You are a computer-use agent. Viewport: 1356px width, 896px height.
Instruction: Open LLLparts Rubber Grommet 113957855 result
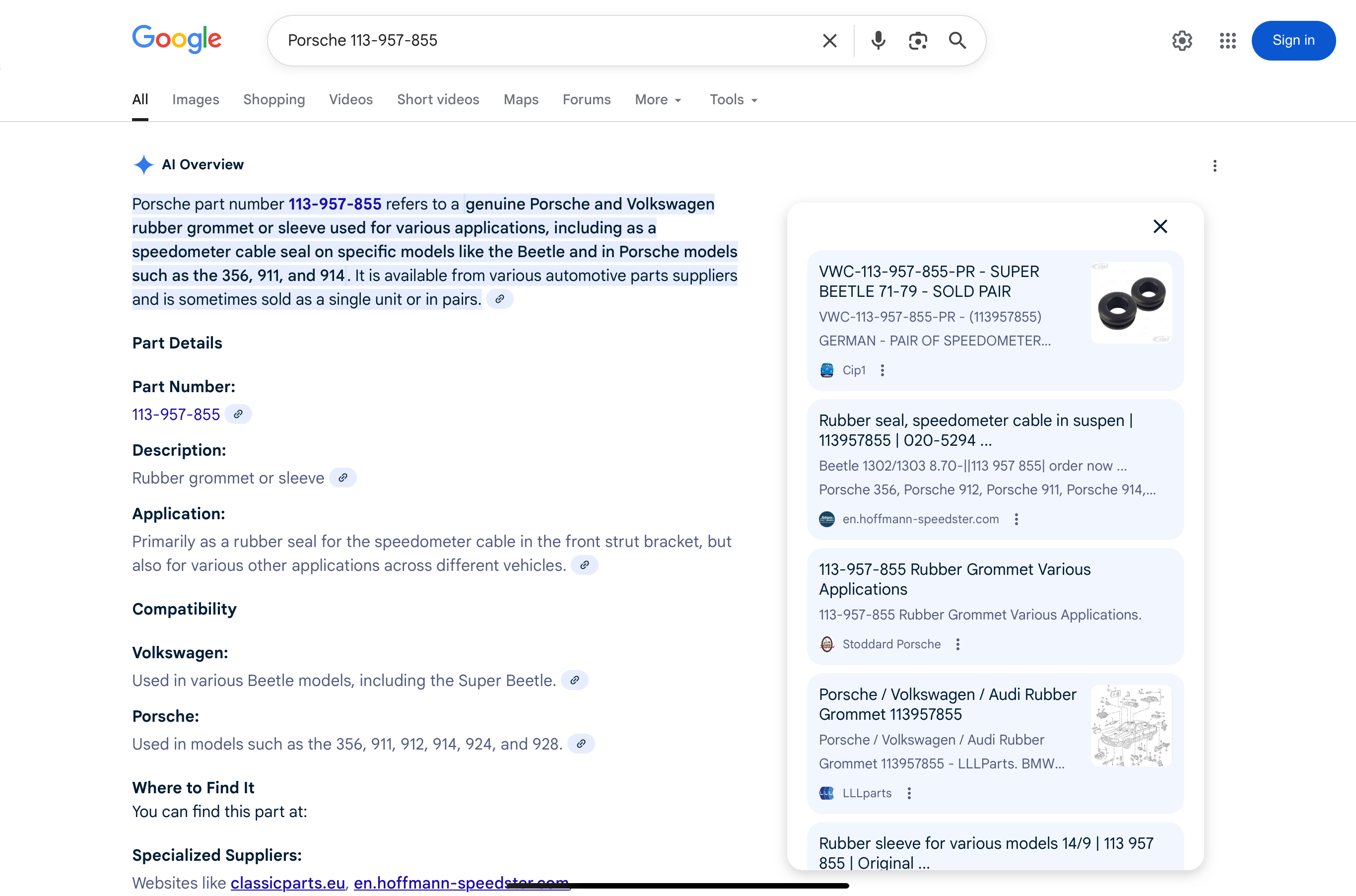(x=947, y=704)
